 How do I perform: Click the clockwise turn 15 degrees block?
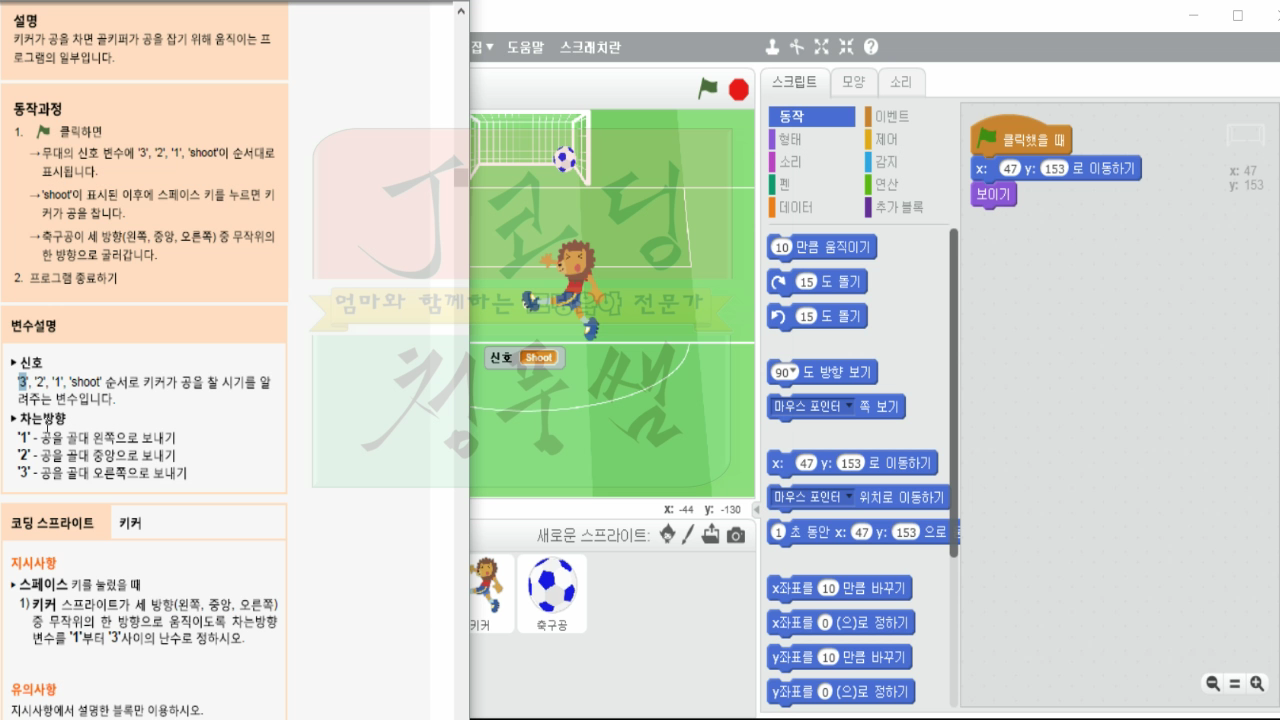pos(816,282)
